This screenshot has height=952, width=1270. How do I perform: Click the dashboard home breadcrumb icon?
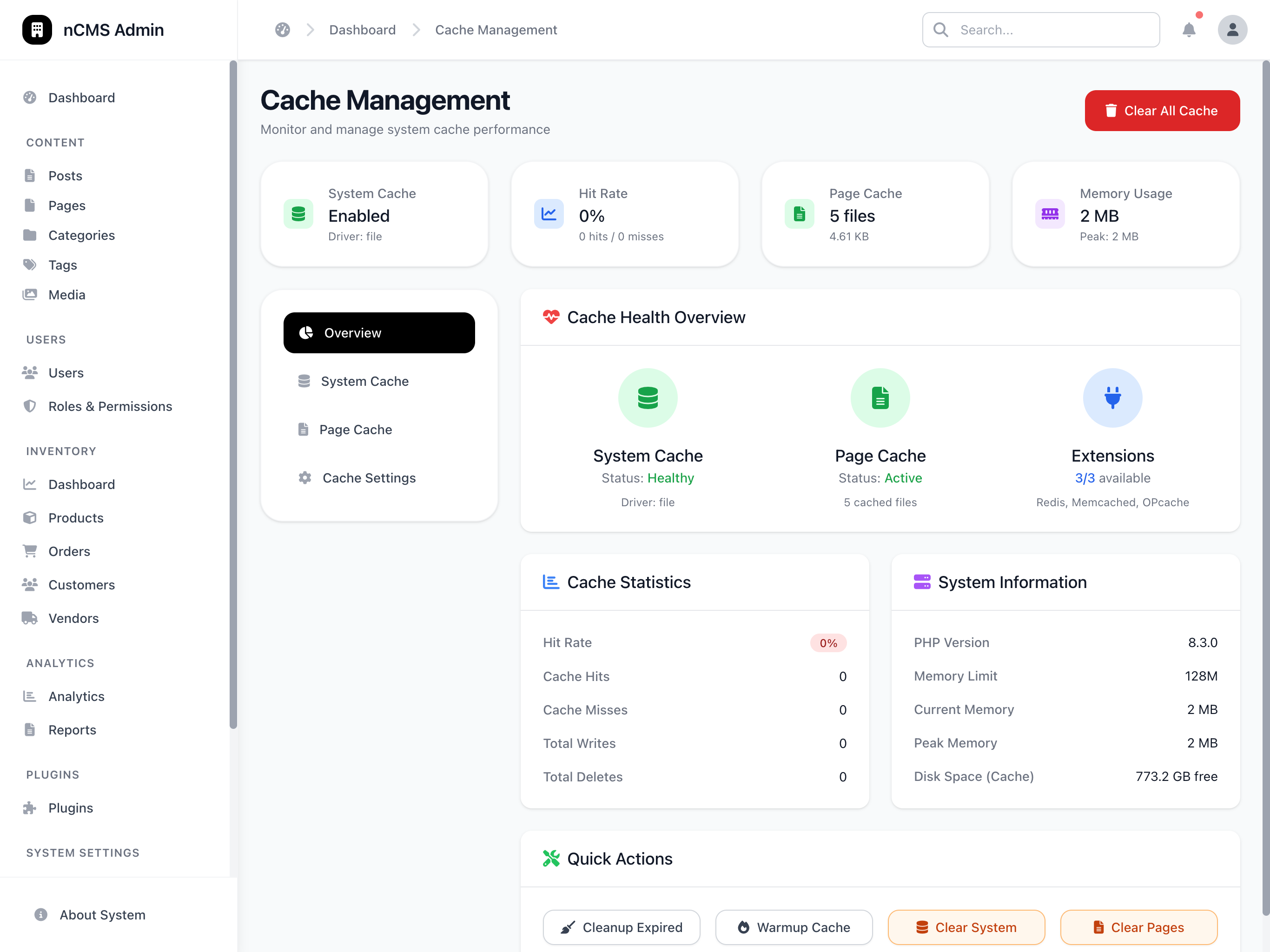click(x=283, y=30)
